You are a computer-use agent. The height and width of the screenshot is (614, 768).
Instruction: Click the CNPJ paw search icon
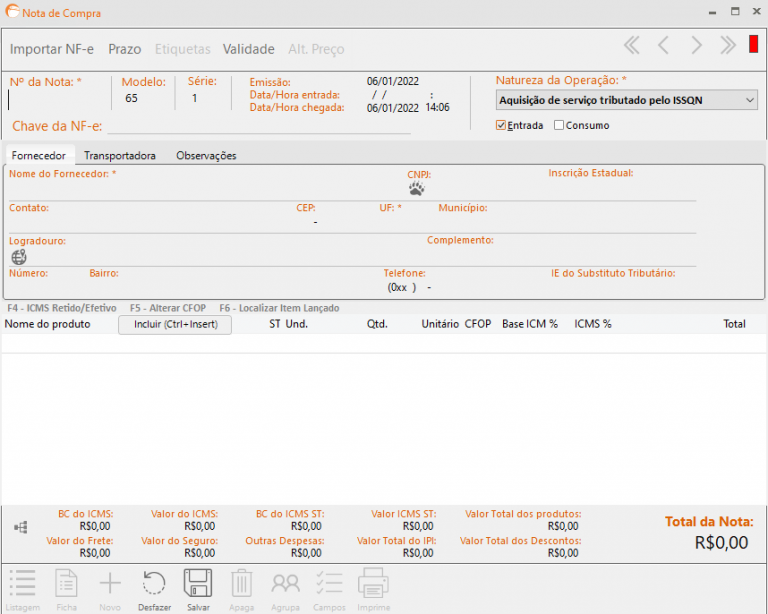coord(417,188)
